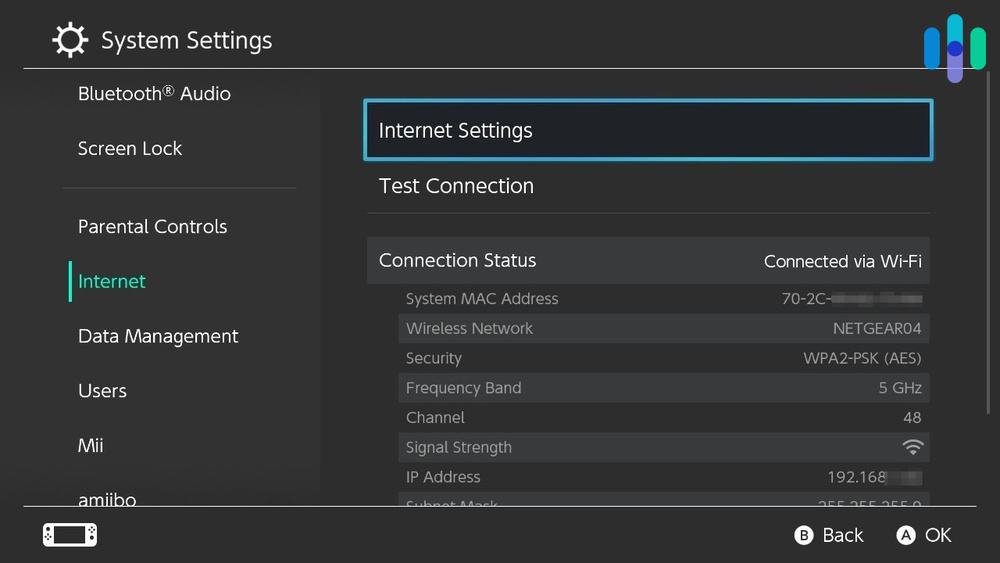Image resolution: width=1000 pixels, height=563 pixels.
Task: Click 'Connected via Wi-Fi' status text
Action: point(842,261)
